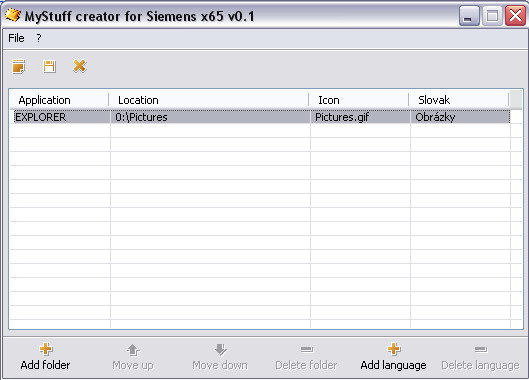Click the new file toolbar icon
Screen dimensions: 529x380
[19, 66]
